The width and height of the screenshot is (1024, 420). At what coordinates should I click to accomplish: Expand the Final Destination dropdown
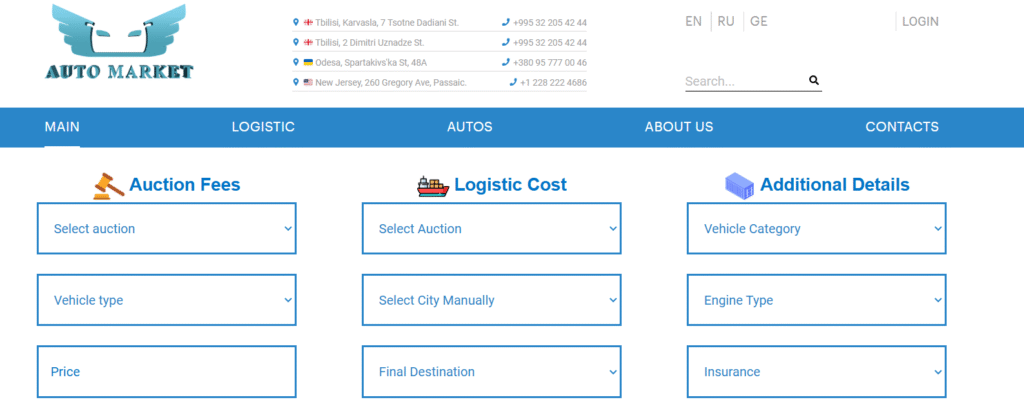[x=491, y=372]
